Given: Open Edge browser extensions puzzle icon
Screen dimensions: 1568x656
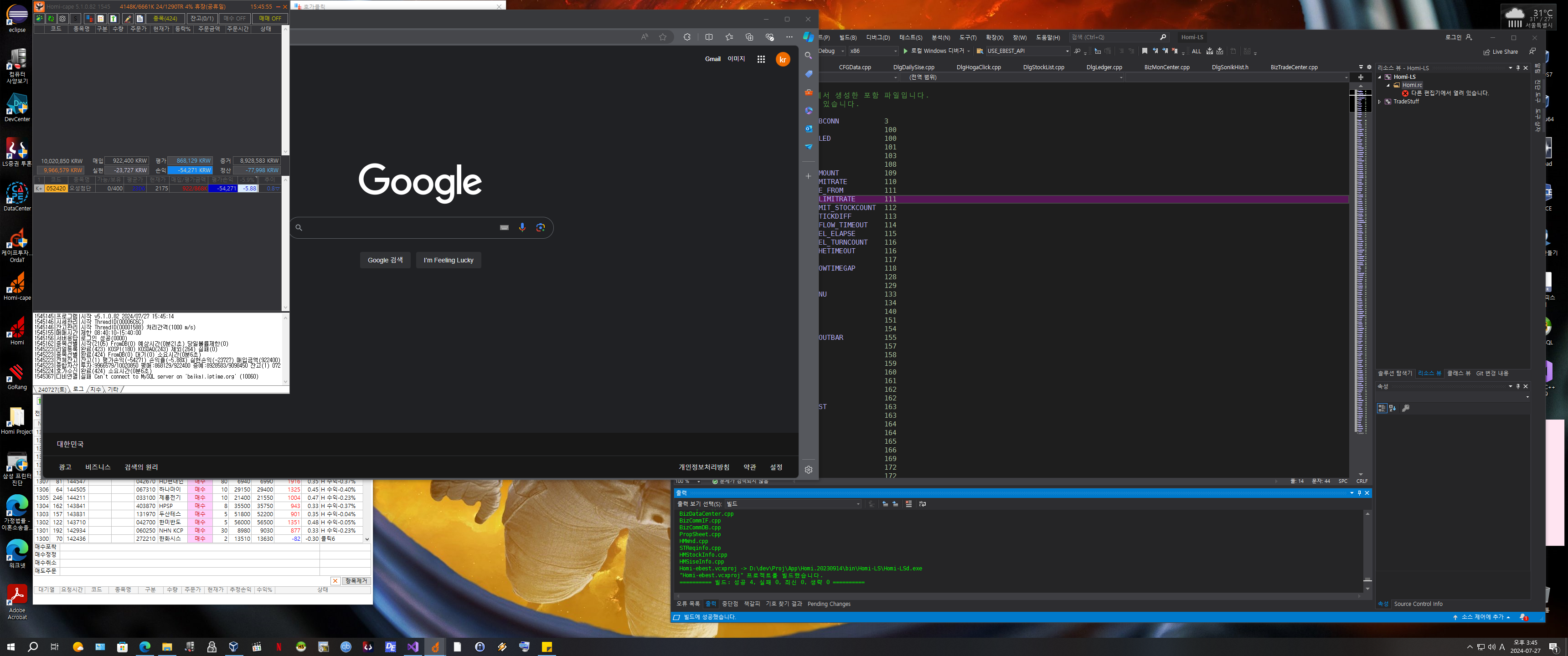Looking at the screenshot, I should 687,37.
